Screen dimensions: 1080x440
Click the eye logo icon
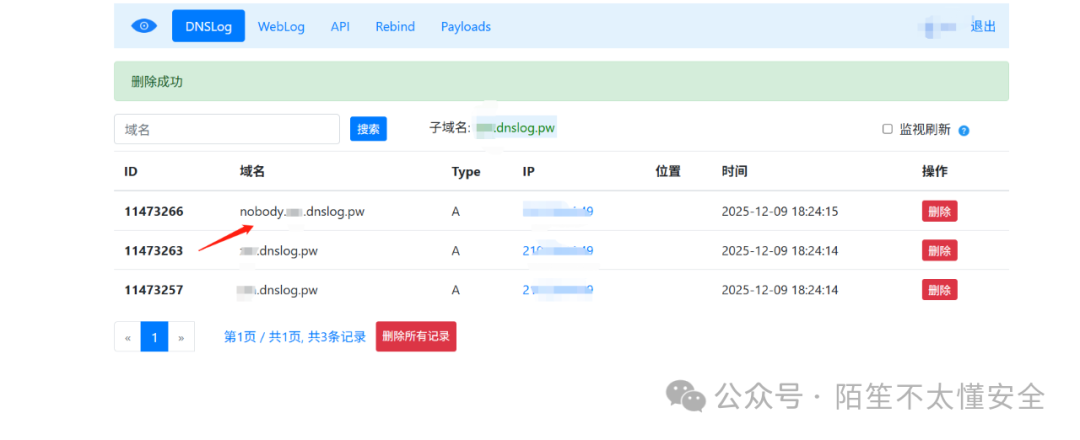(x=145, y=26)
